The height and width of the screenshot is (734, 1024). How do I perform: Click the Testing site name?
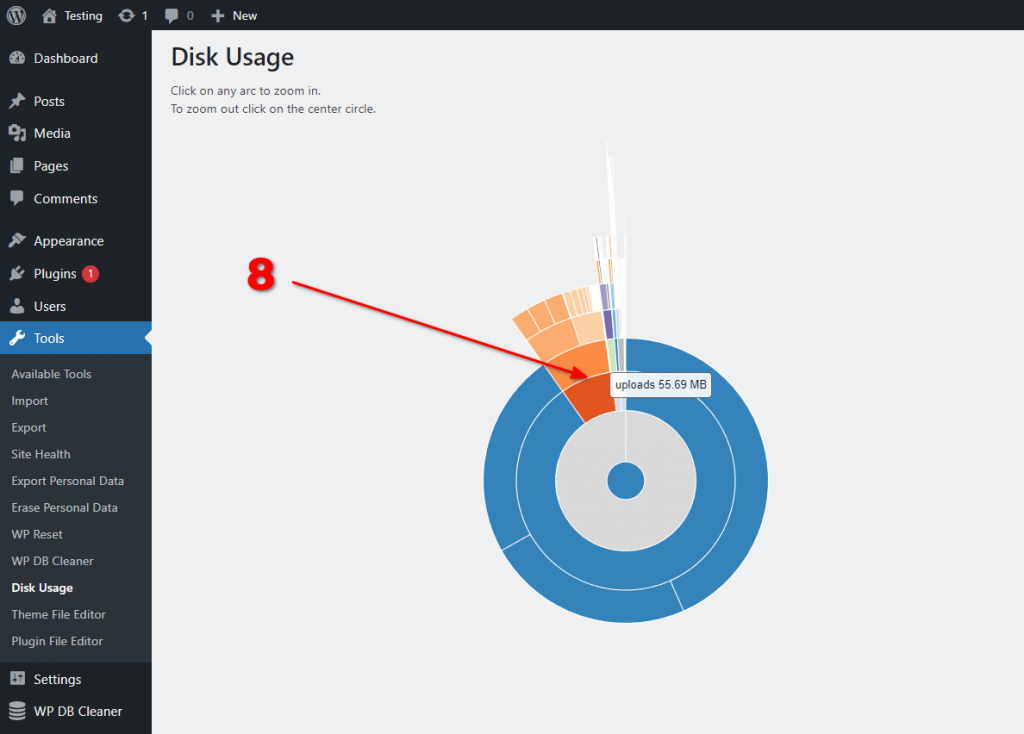(83, 16)
